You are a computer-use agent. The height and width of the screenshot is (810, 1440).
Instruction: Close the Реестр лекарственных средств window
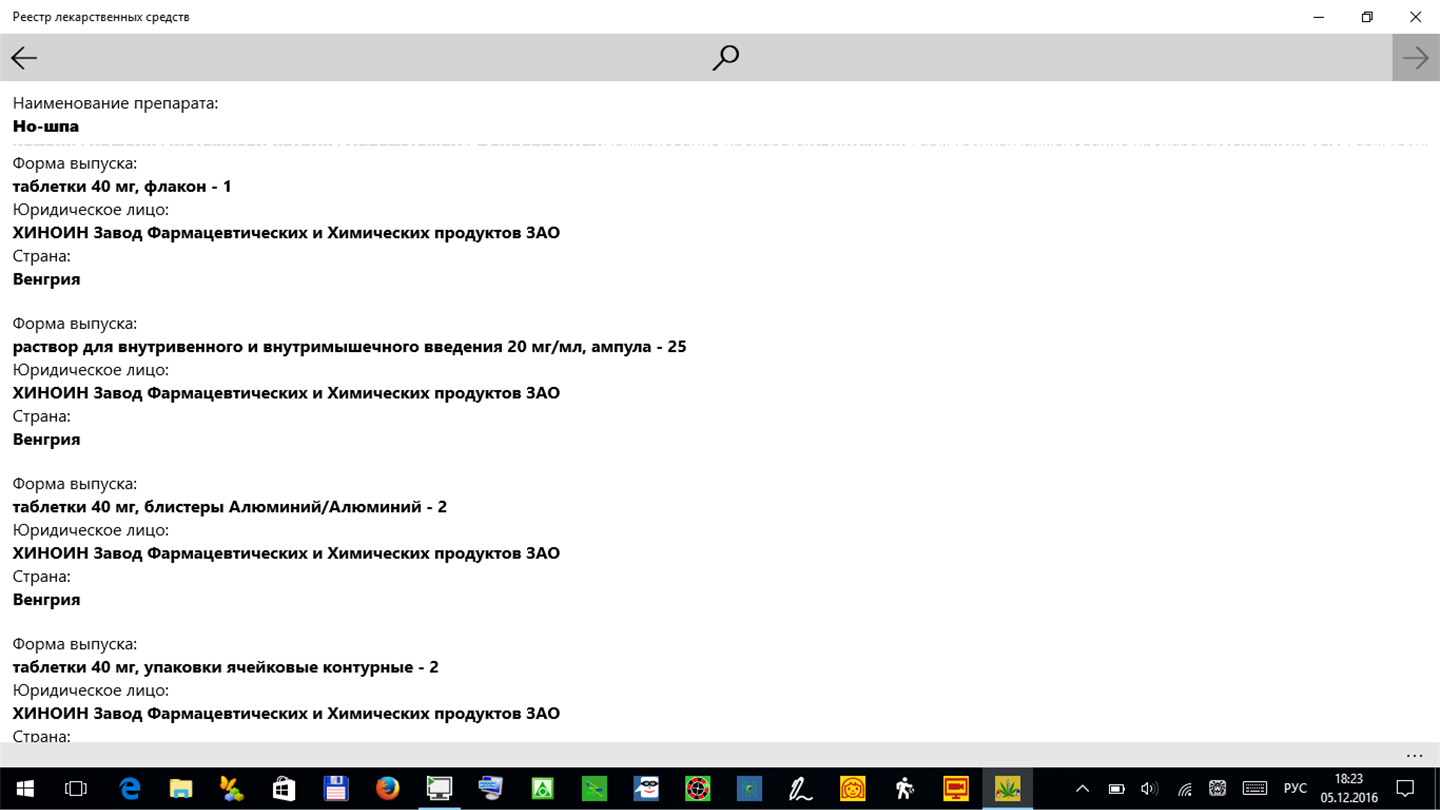1415,17
